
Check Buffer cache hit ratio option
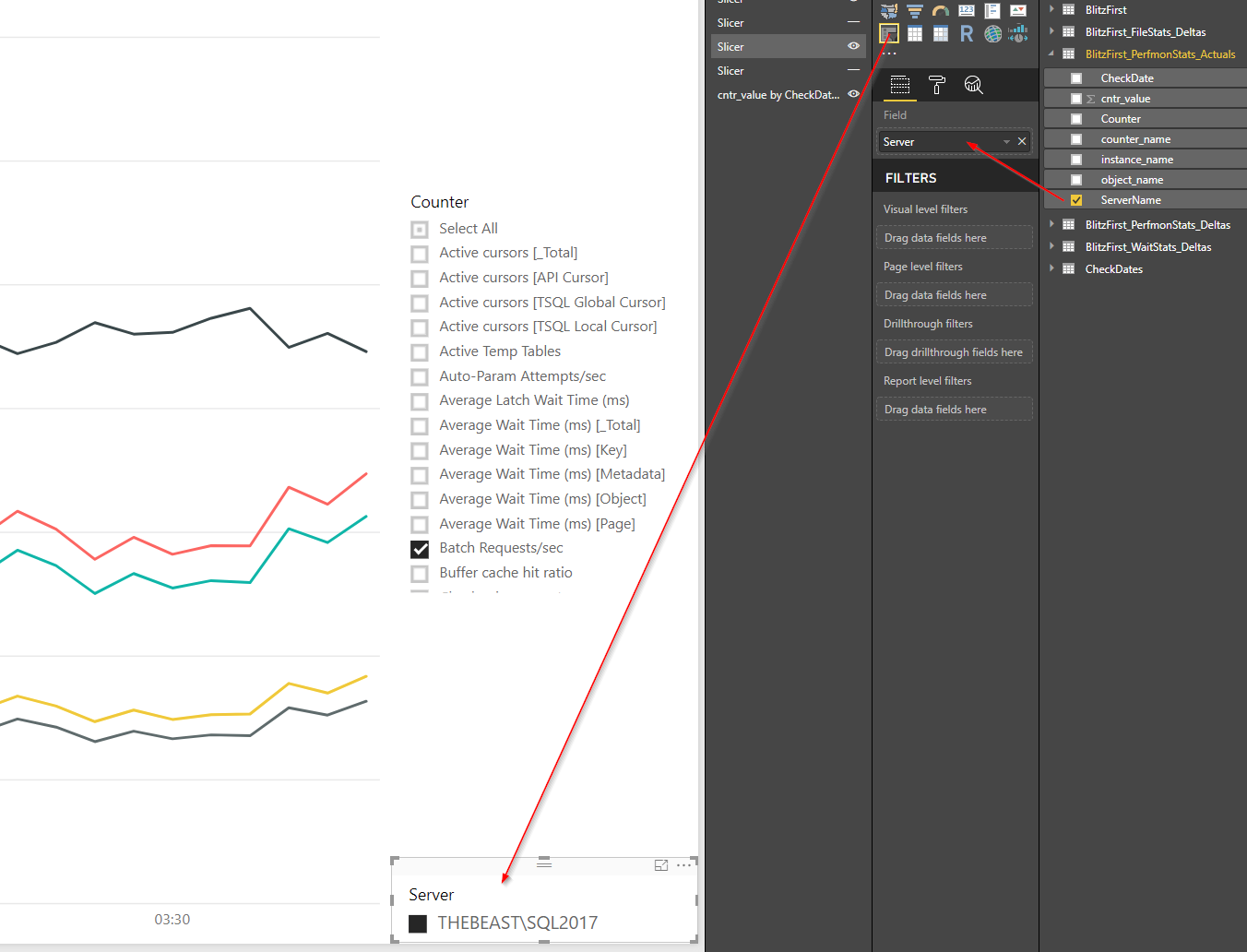pos(420,574)
